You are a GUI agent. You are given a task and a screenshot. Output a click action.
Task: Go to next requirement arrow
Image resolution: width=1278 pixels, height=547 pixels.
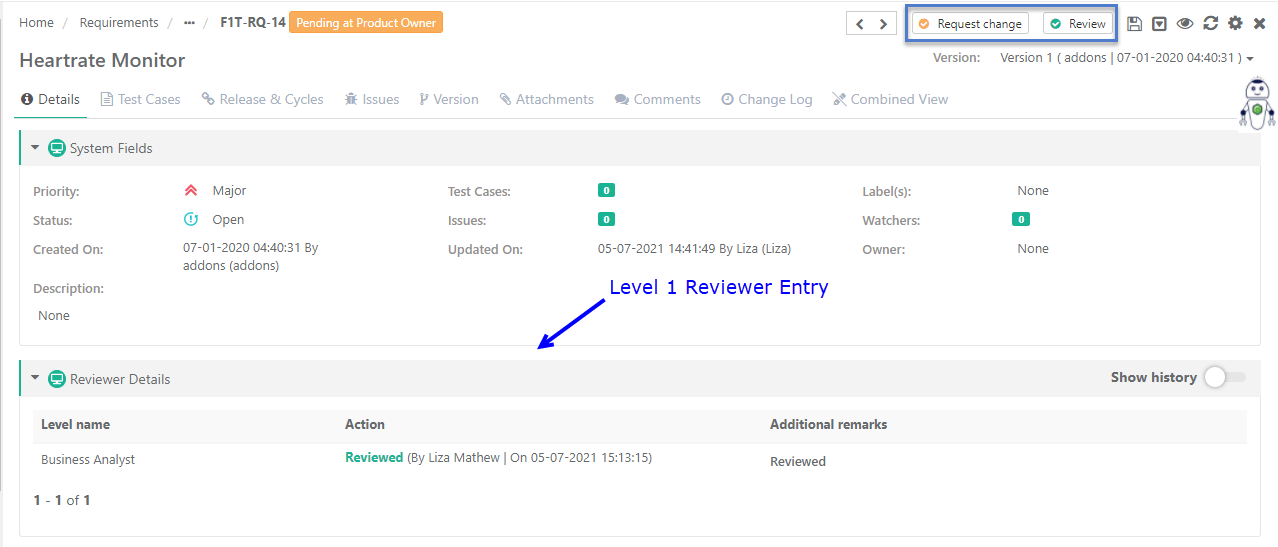point(883,24)
